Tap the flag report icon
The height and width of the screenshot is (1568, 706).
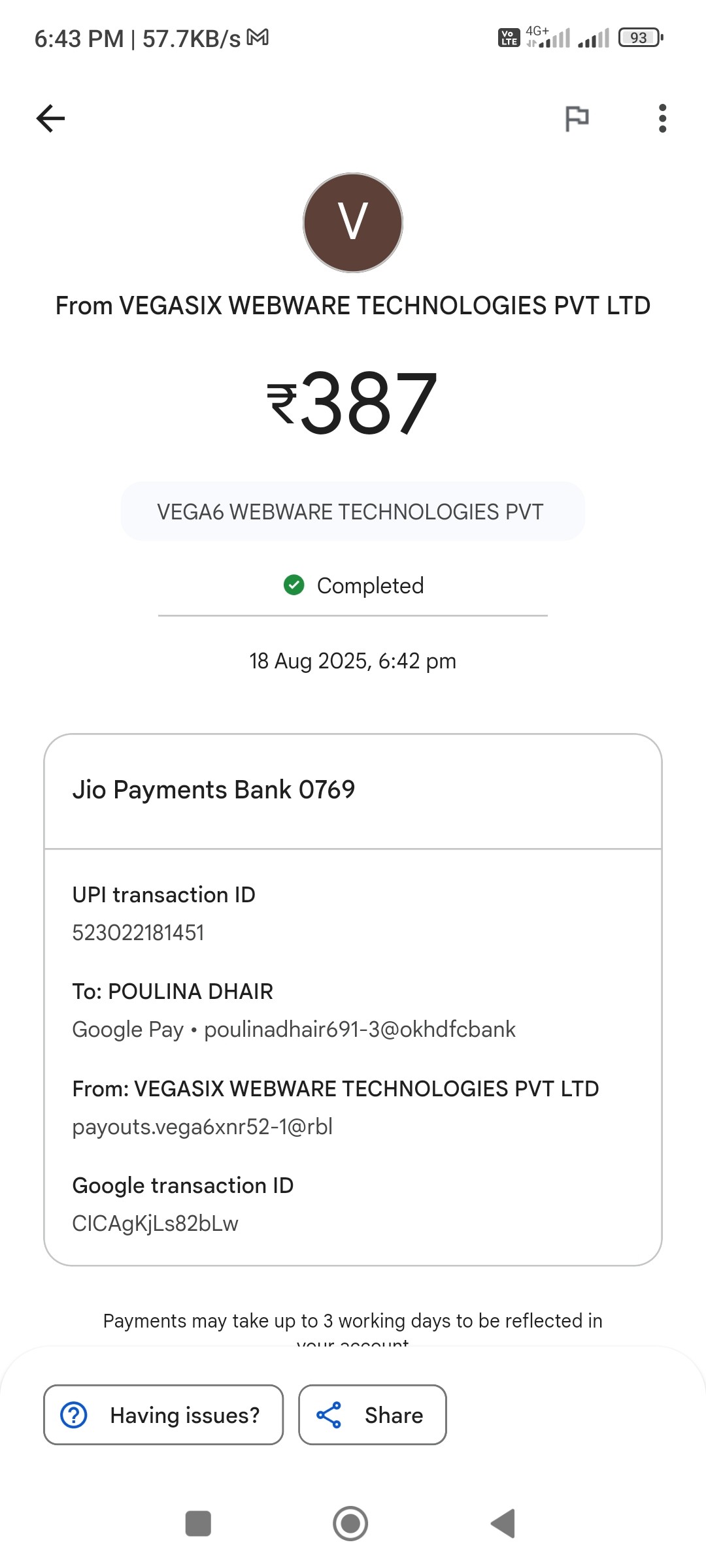(577, 118)
